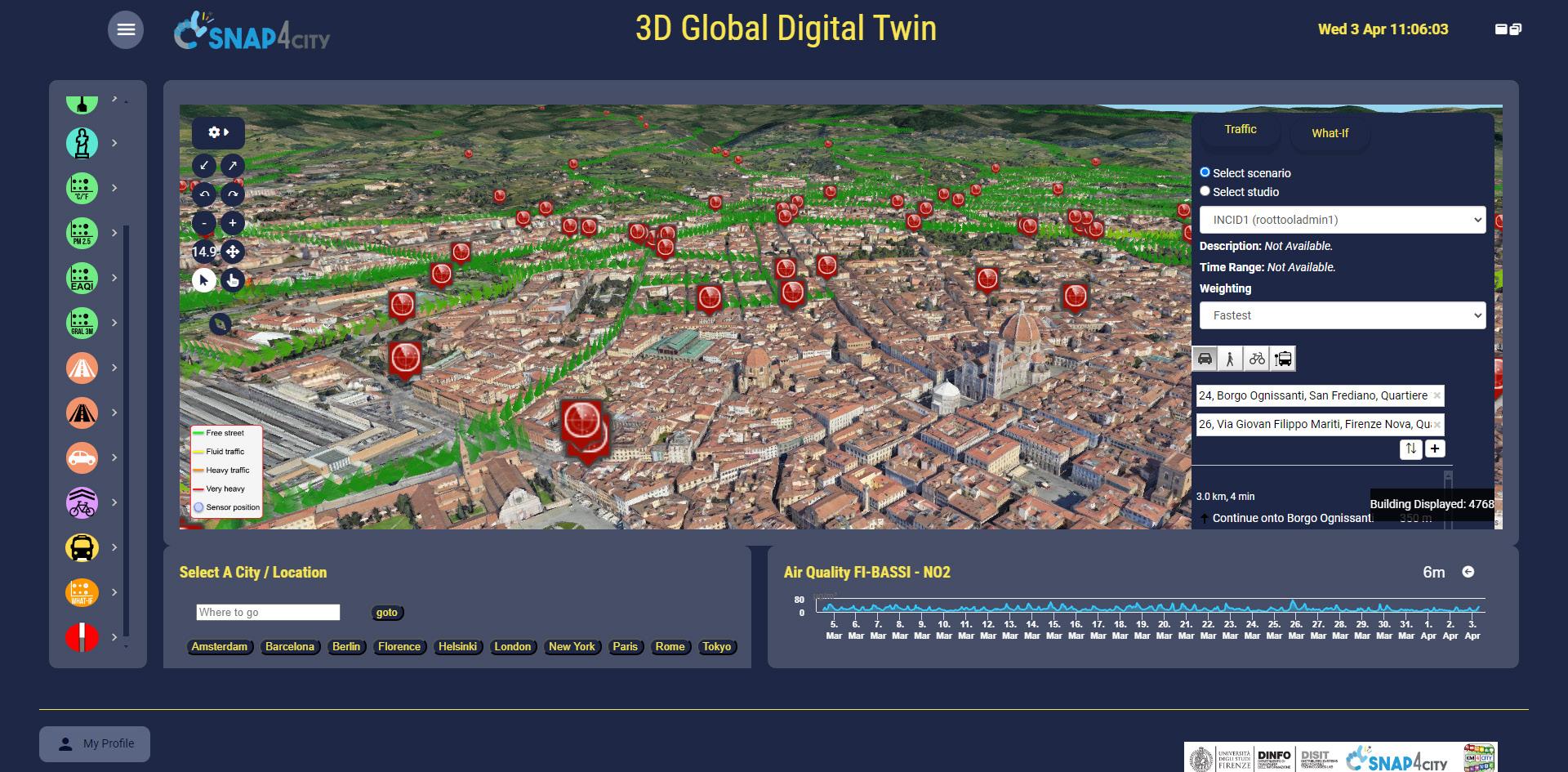The width and height of the screenshot is (1568, 772).
Task: Add a waypoint with plus button
Action: 1435,448
